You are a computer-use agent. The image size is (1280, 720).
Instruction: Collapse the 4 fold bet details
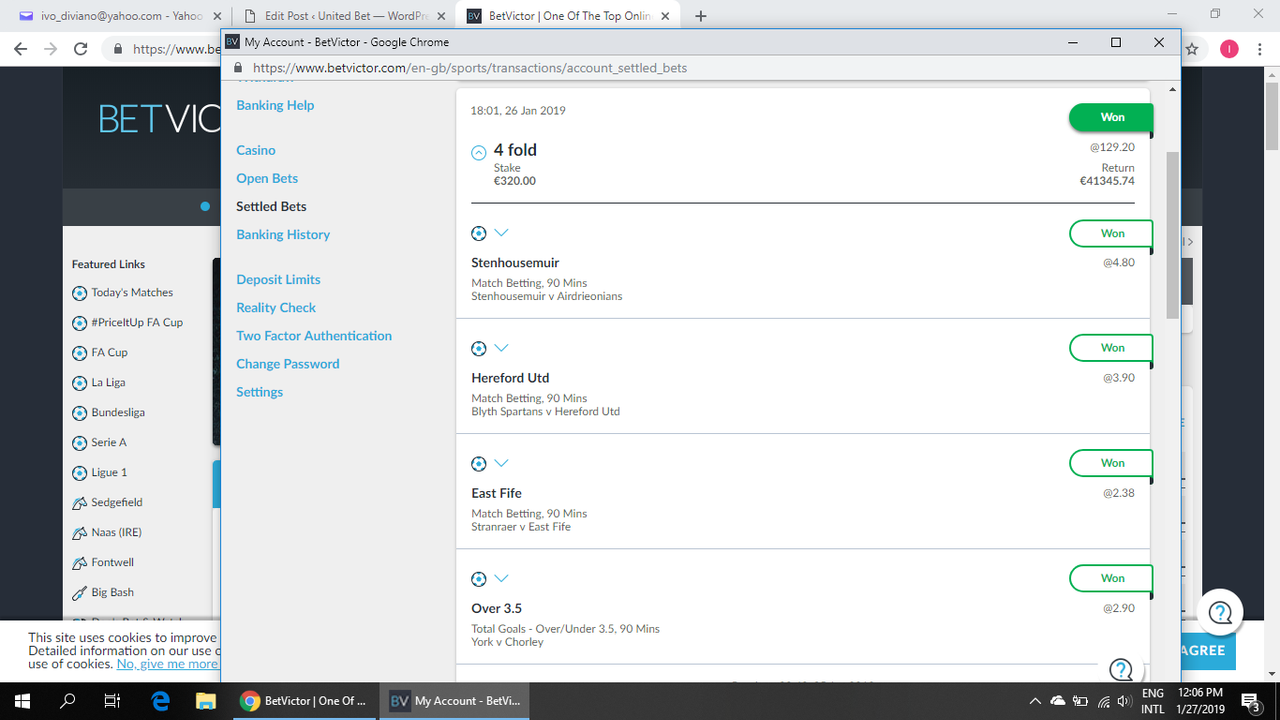(478, 153)
